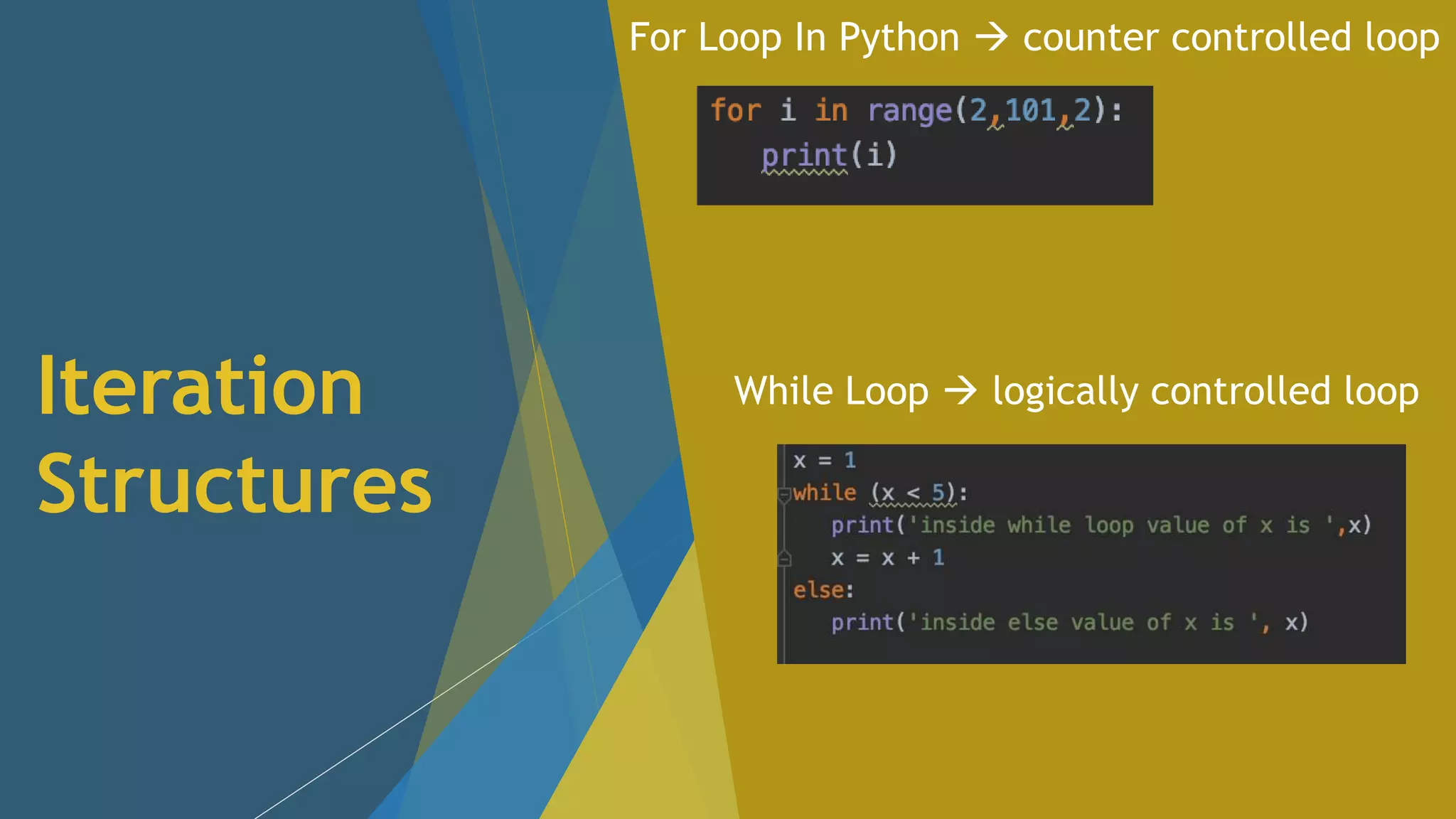Collapse the while block fold marker

click(784, 493)
